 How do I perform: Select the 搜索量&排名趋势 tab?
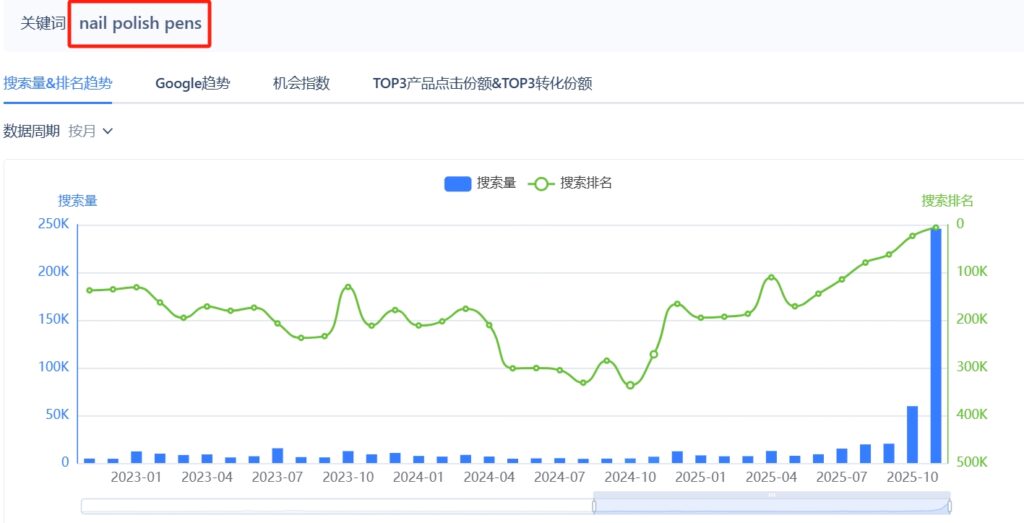point(57,84)
